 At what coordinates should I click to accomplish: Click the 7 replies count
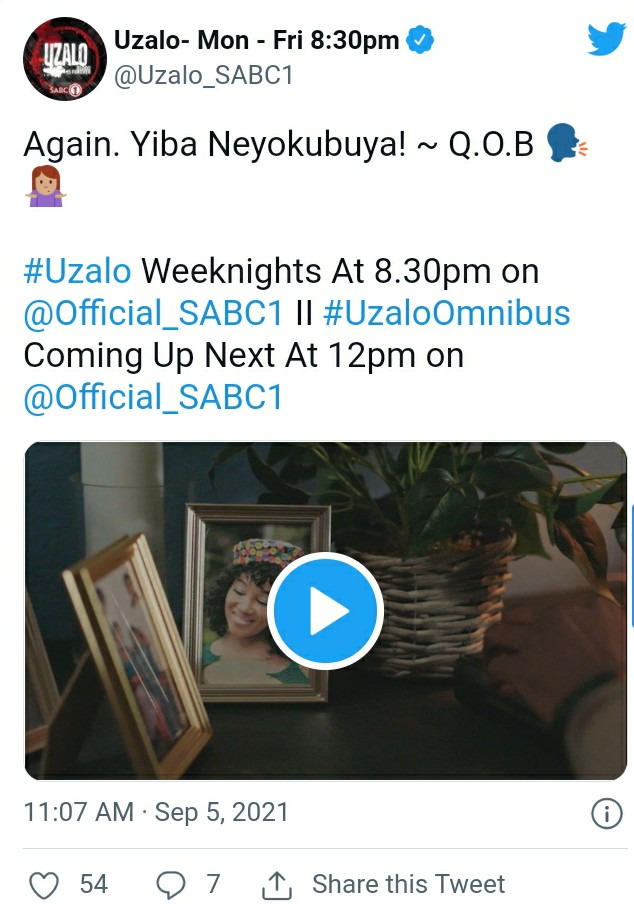click(213, 884)
